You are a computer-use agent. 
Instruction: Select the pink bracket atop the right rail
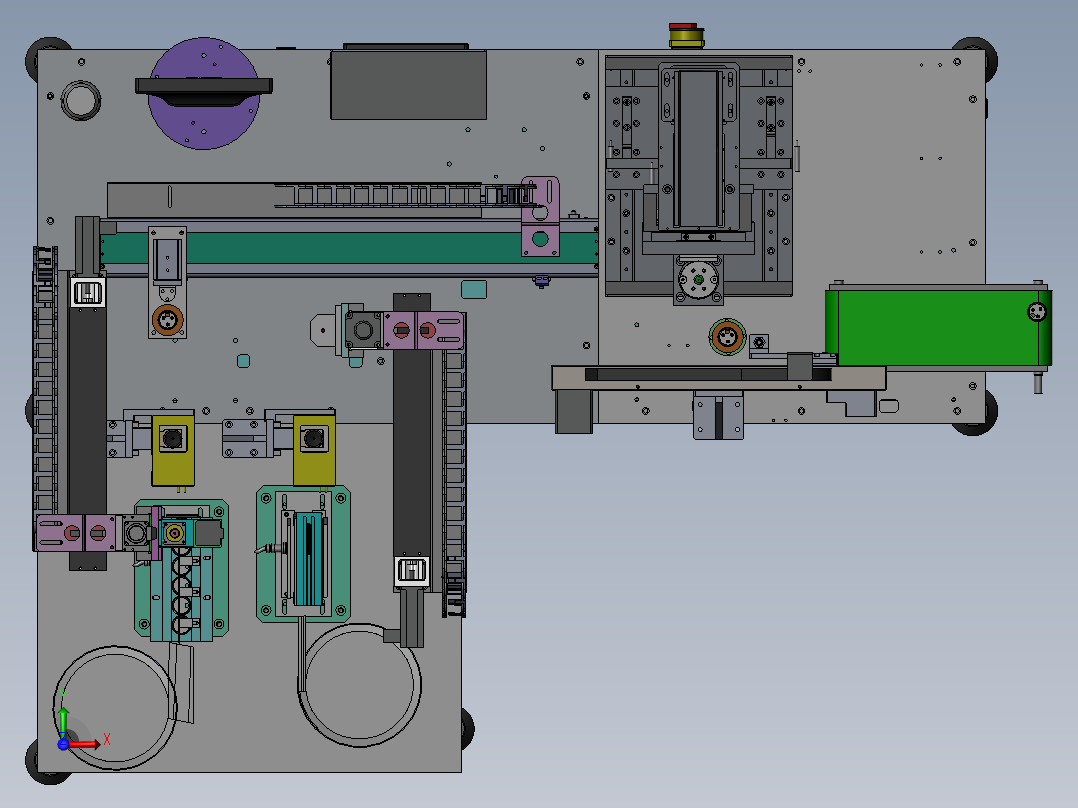[424, 331]
